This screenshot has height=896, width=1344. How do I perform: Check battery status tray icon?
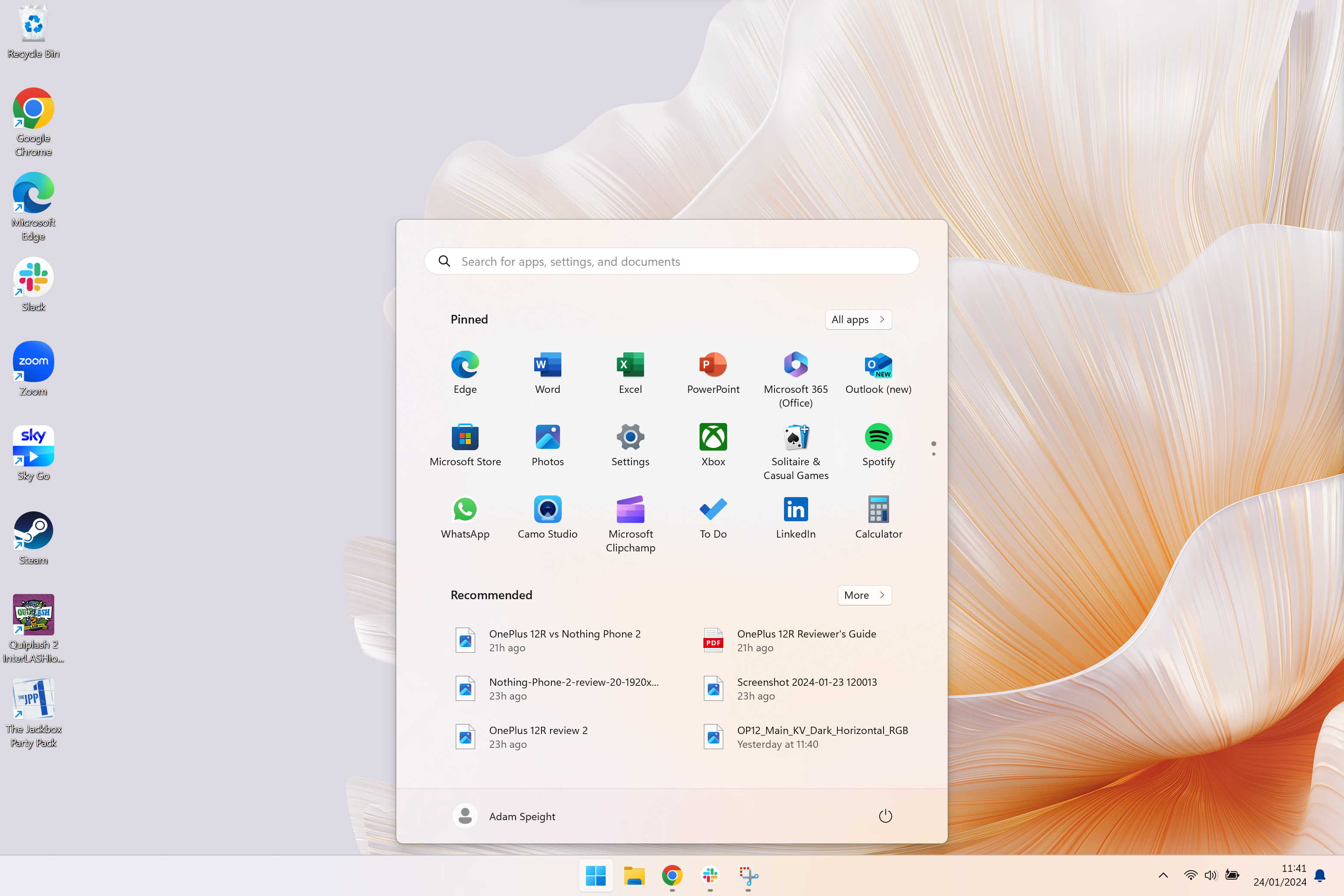1232,875
